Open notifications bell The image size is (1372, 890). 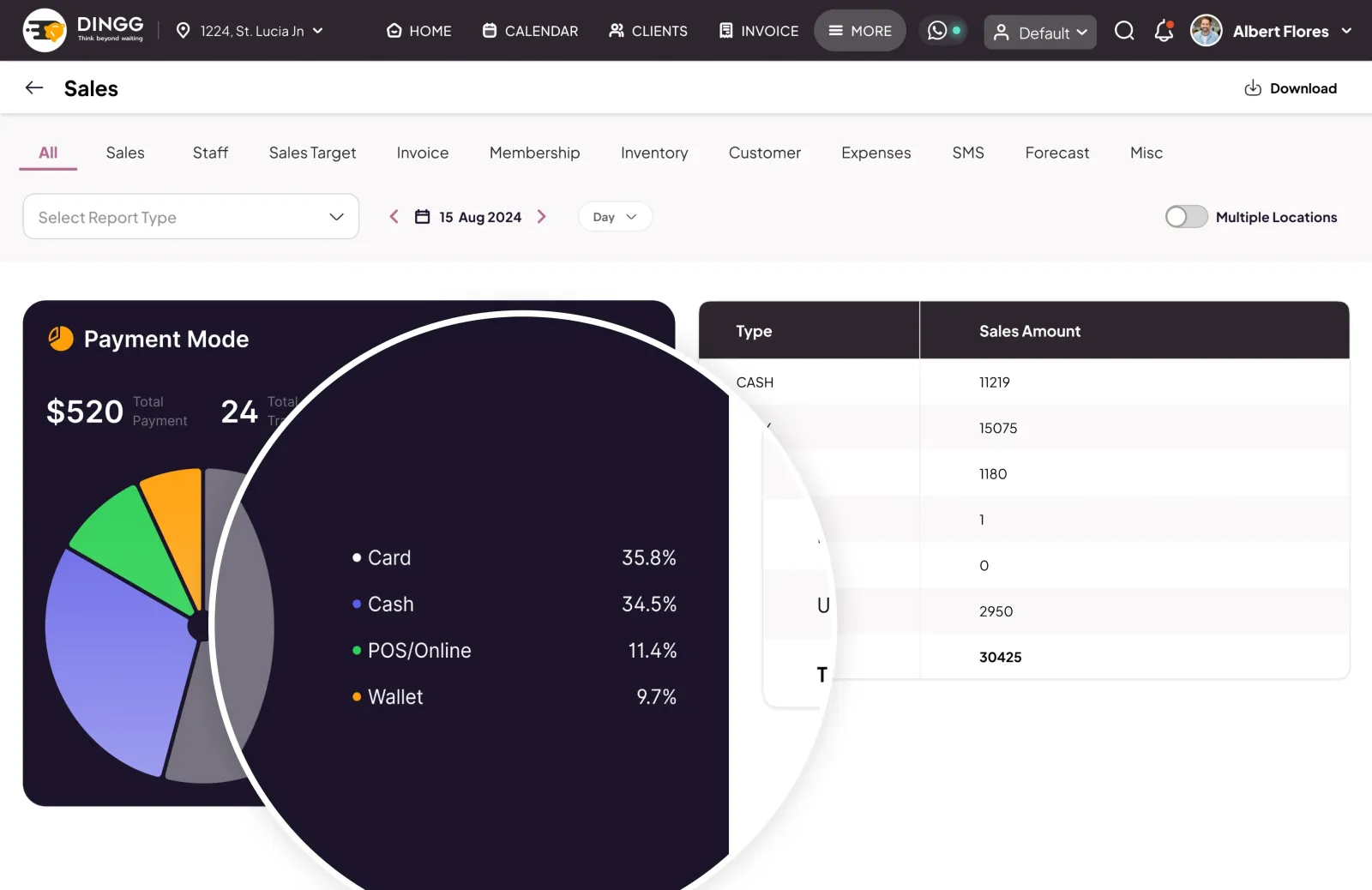coord(1164,31)
